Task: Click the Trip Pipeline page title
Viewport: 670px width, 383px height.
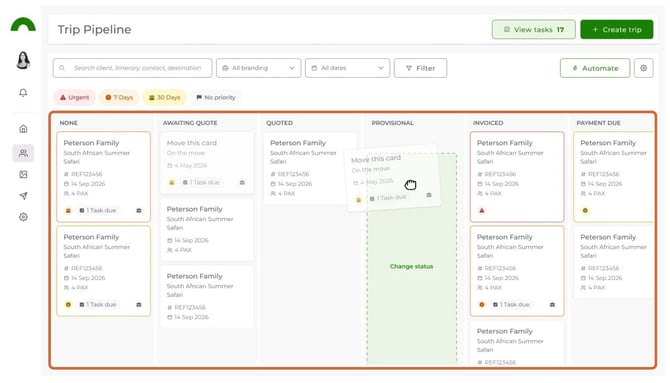Action: coord(94,29)
